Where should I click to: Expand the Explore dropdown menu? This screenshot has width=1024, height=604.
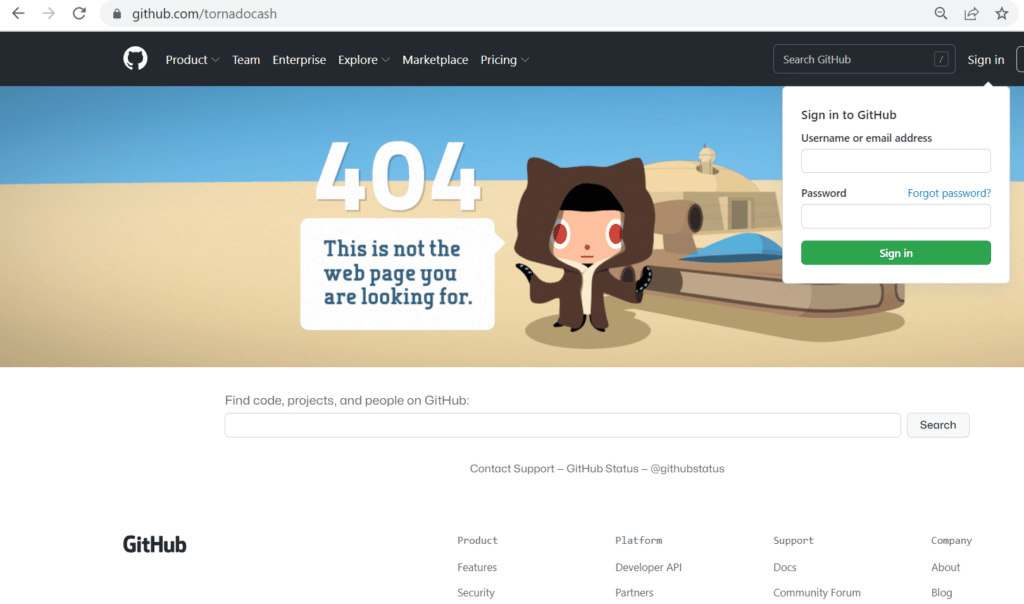[x=364, y=59]
